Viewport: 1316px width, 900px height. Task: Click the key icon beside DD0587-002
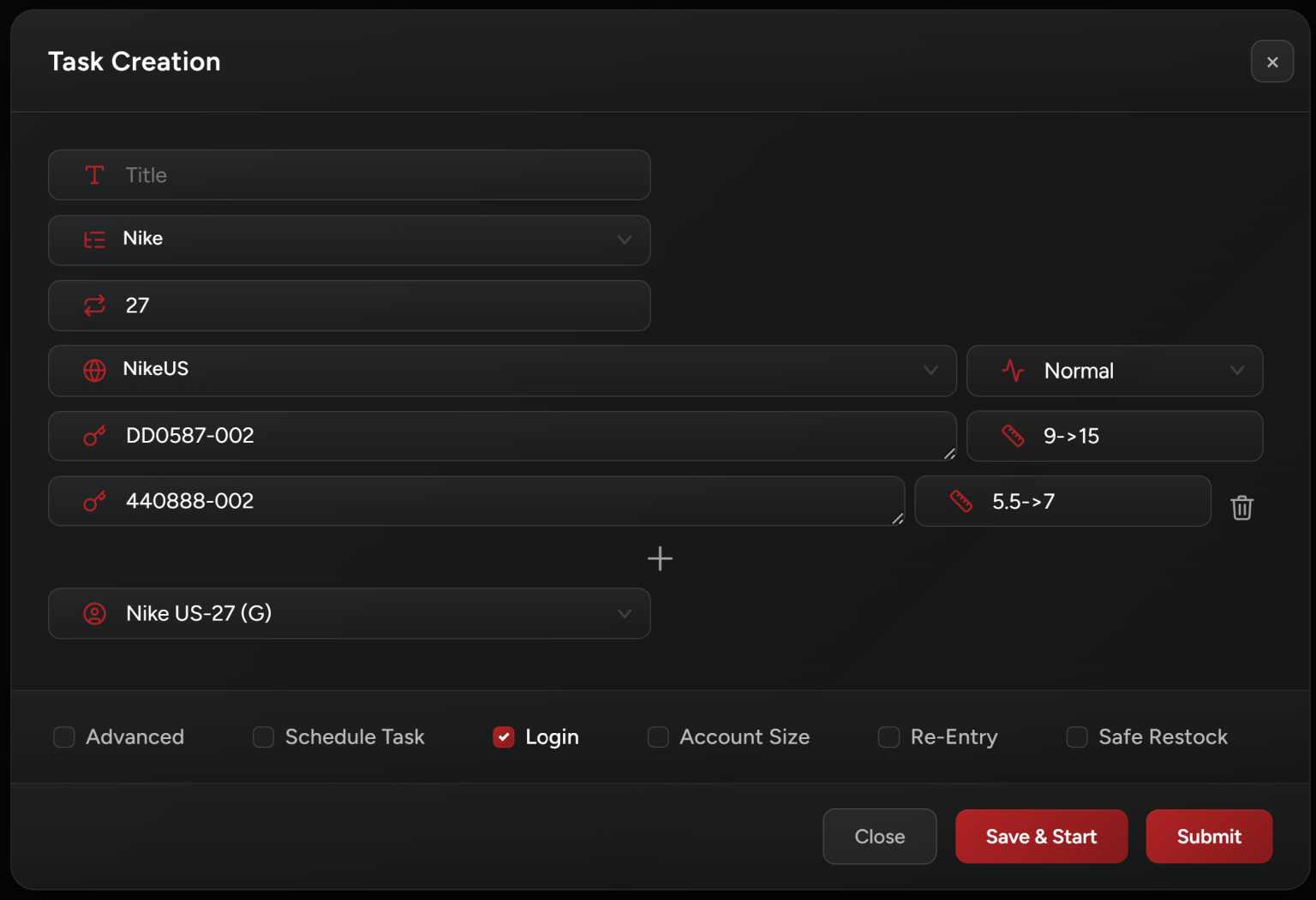(94, 436)
